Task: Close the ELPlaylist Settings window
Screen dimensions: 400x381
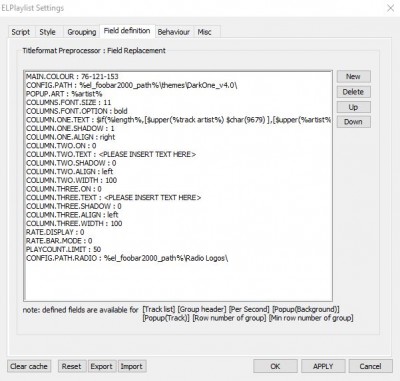Action: 390,8
